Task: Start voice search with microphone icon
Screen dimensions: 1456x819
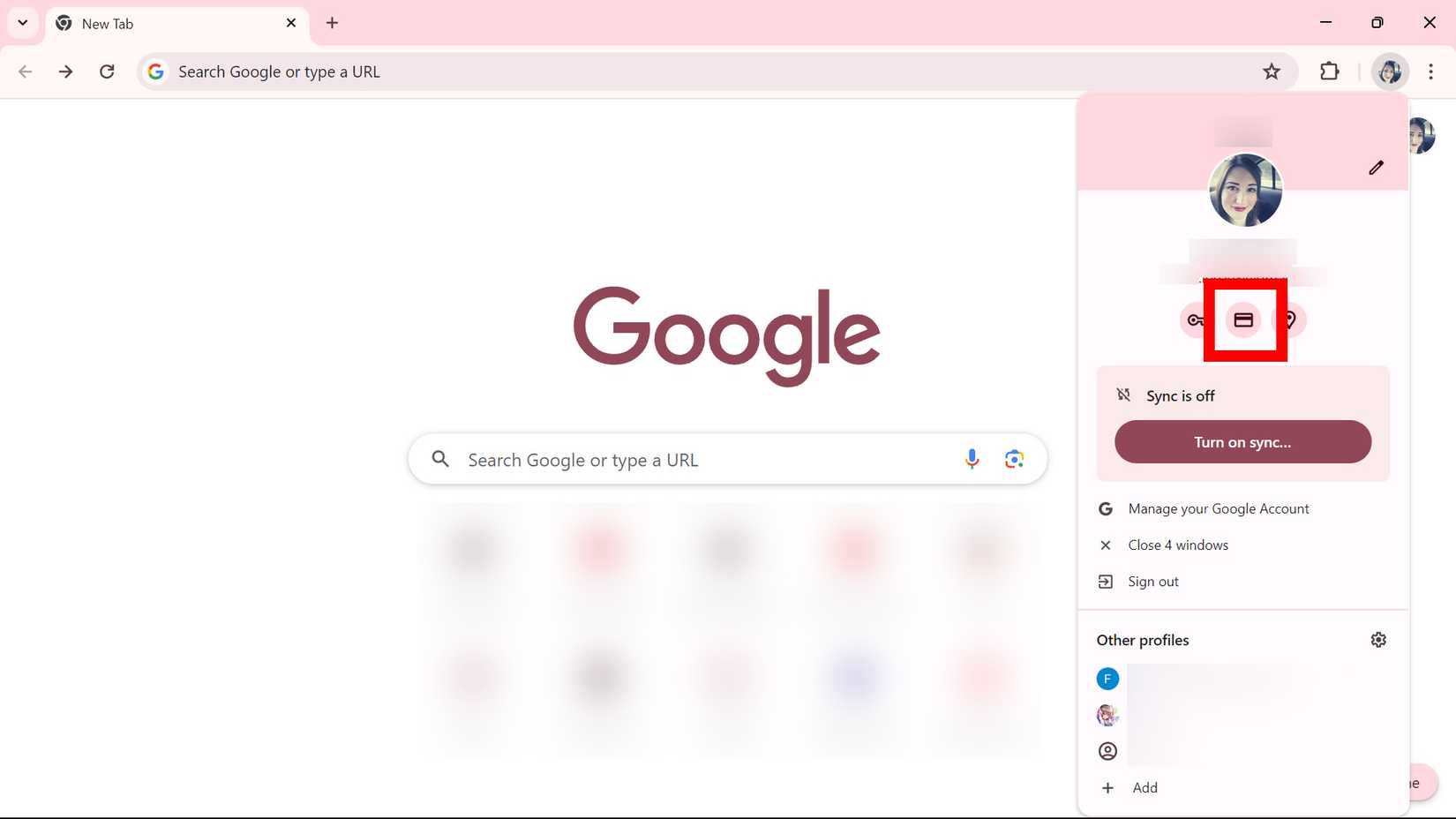Action: pos(972,459)
